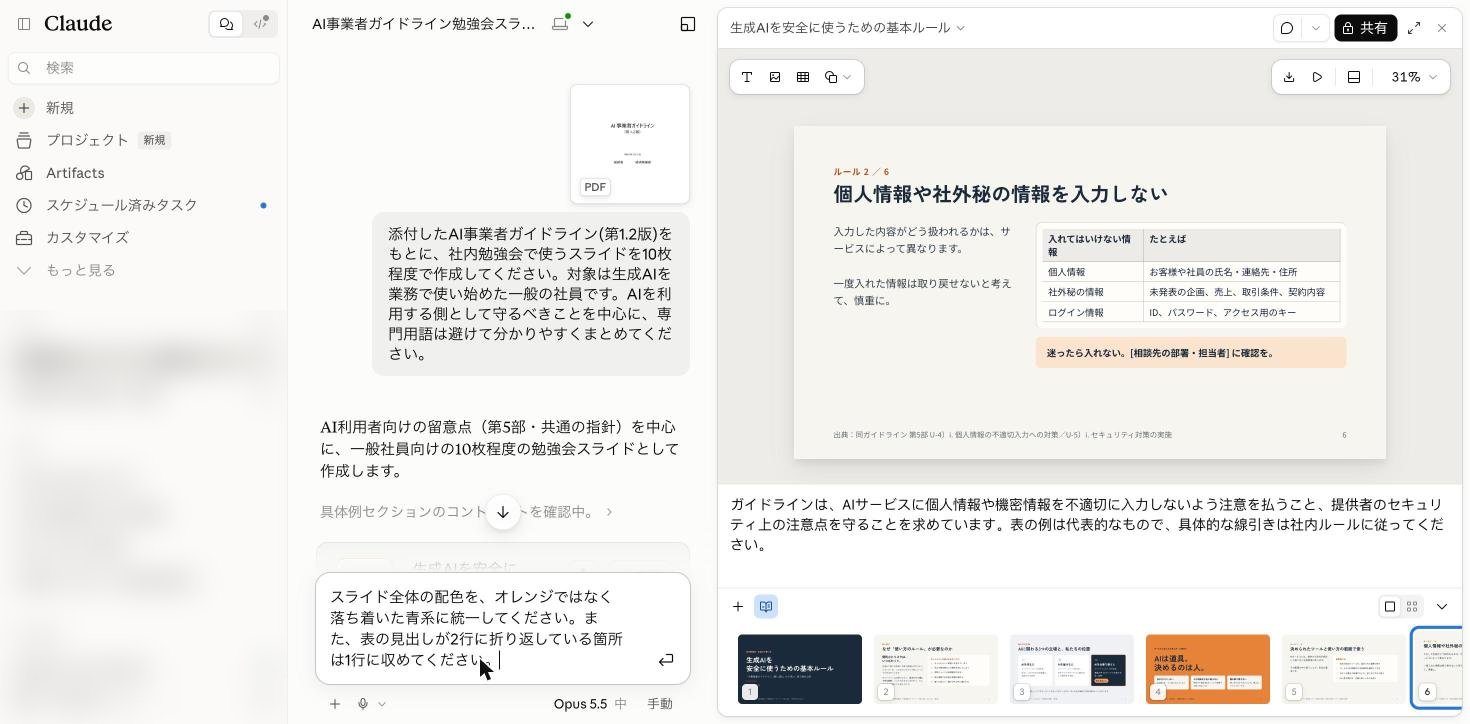Jump to latest message with down arrow
Image resolution: width=1470 pixels, height=724 pixels.
tap(503, 512)
